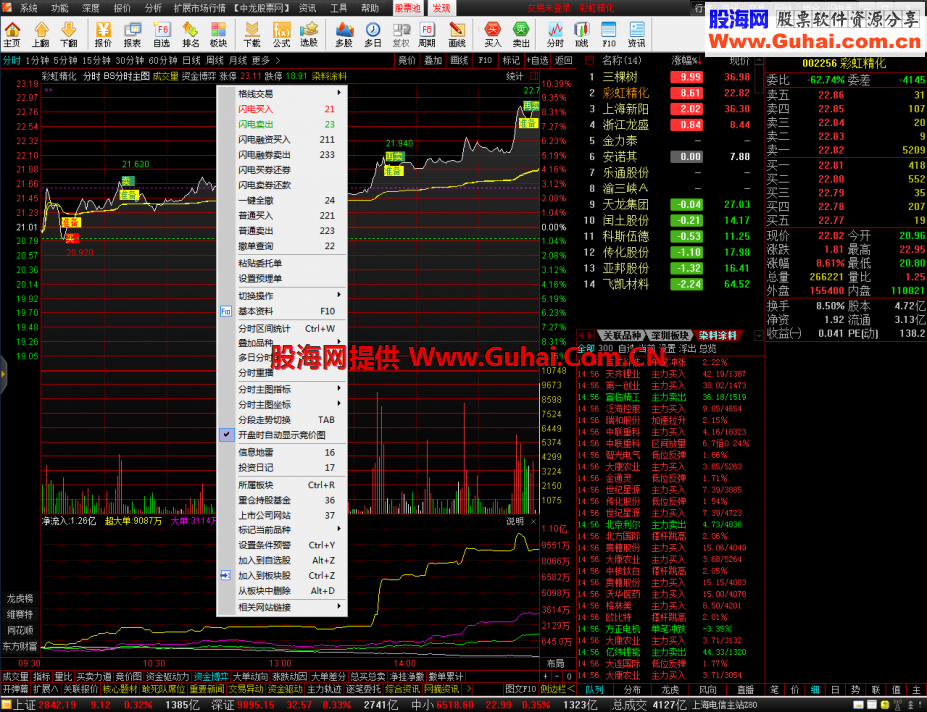The image size is (927, 712).
Task: Close the 资金博弈 indicator panel
Action: pos(533,521)
